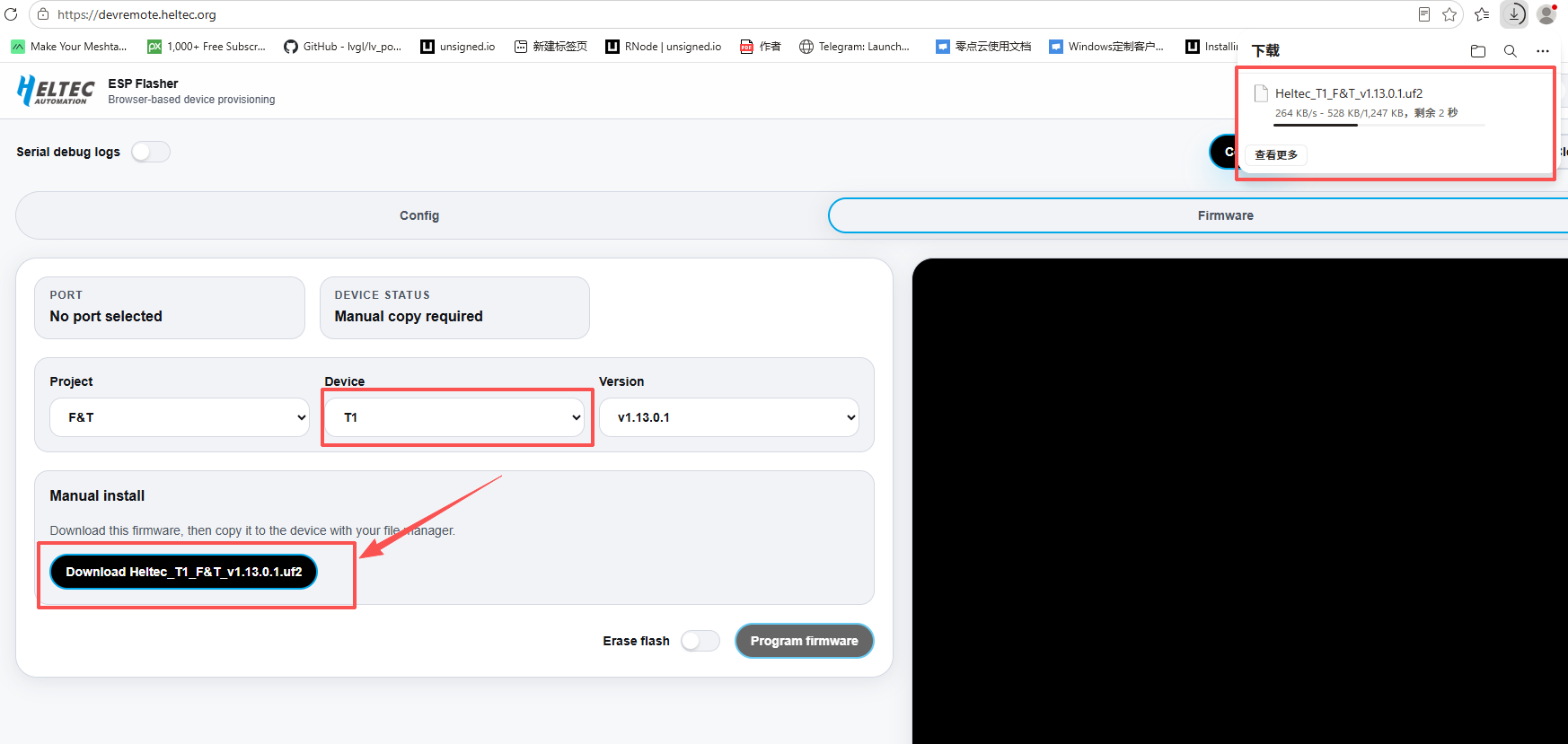Toggle the browser downloads toolbar icon
Image resolution: width=1568 pixels, height=744 pixels.
coord(1514,14)
